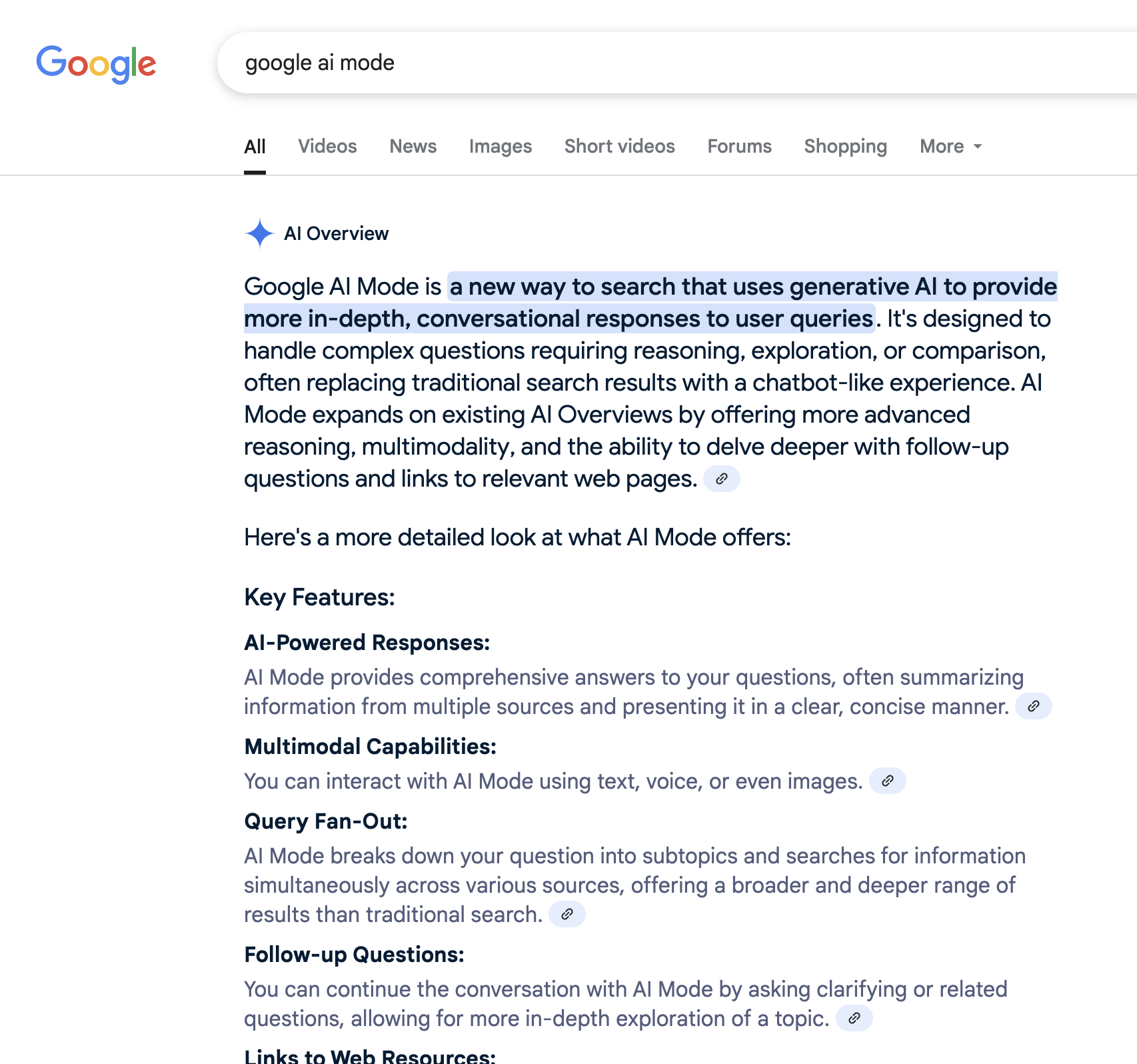Screen dimensions: 1137x1064
Task: Click the AI Overview sparkle icon
Action: 259,233
